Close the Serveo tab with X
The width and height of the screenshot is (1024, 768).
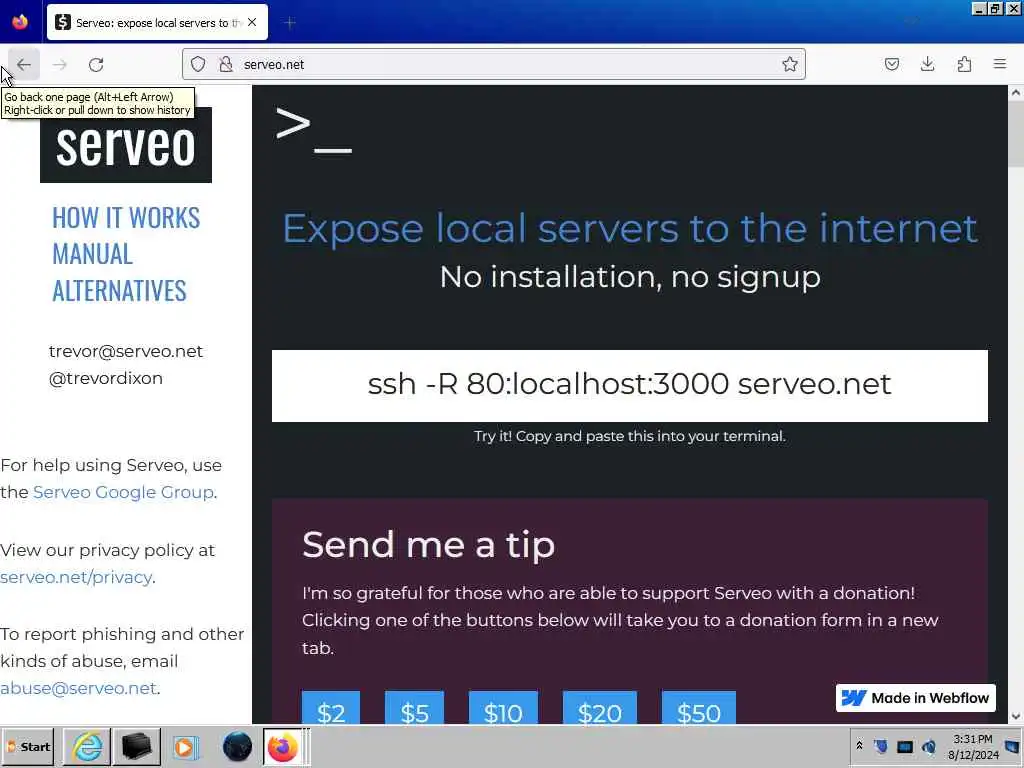pos(252,22)
